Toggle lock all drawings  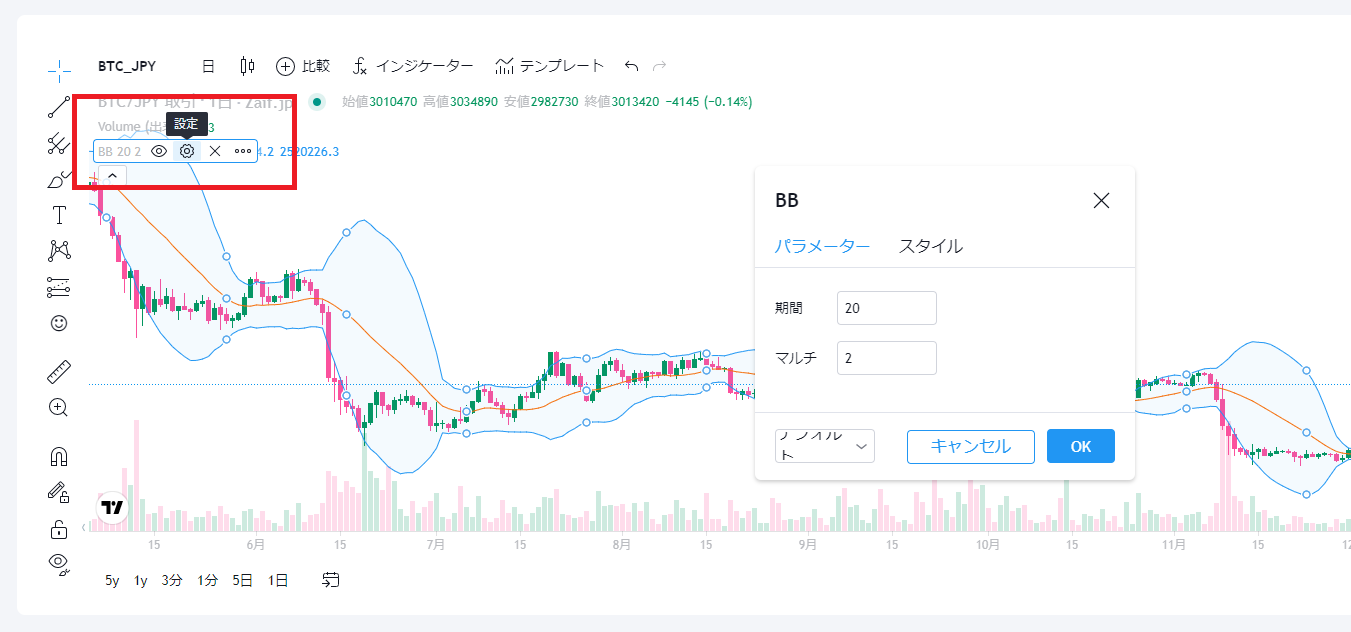tap(59, 529)
